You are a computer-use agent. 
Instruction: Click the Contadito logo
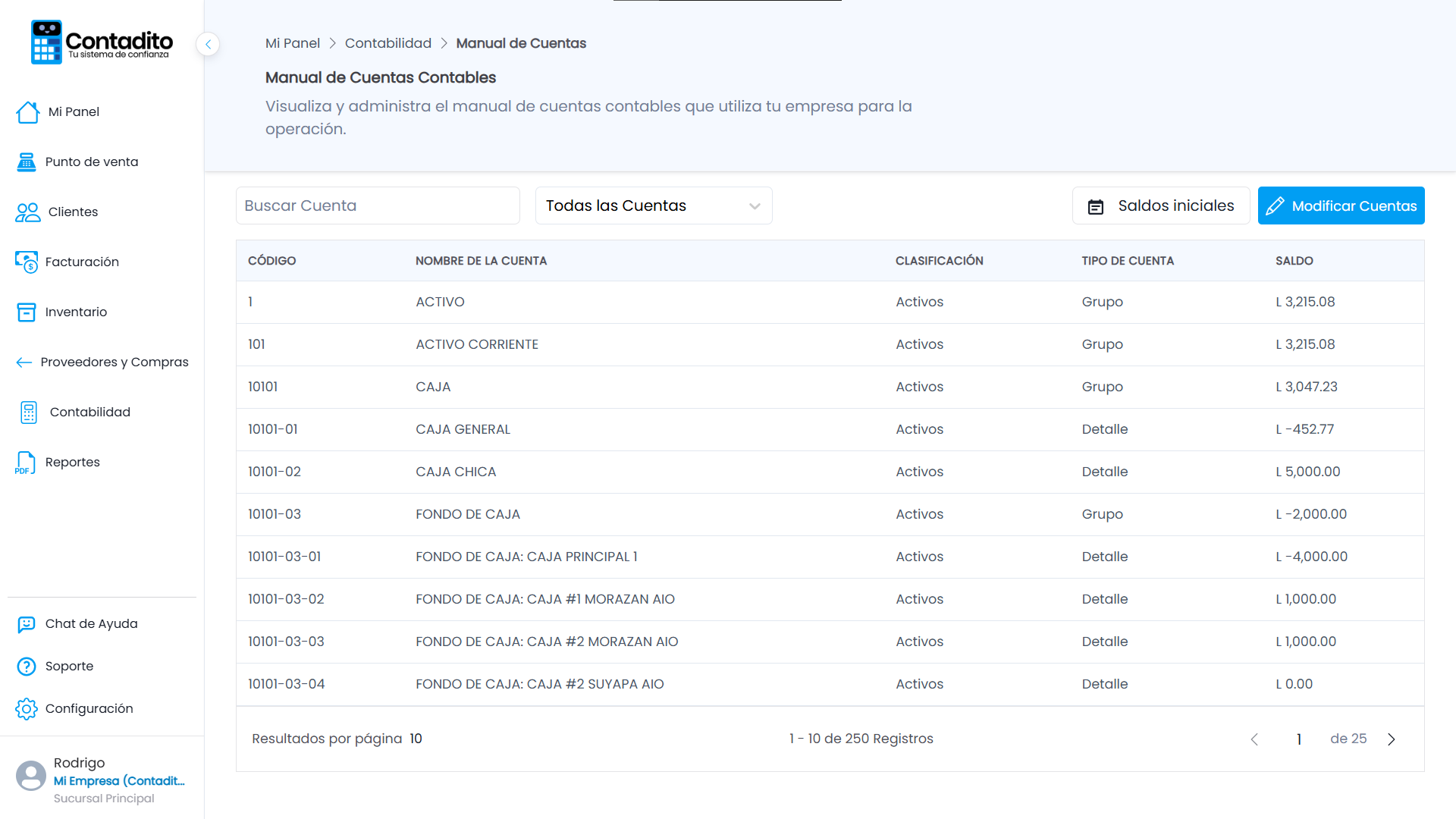point(102,42)
